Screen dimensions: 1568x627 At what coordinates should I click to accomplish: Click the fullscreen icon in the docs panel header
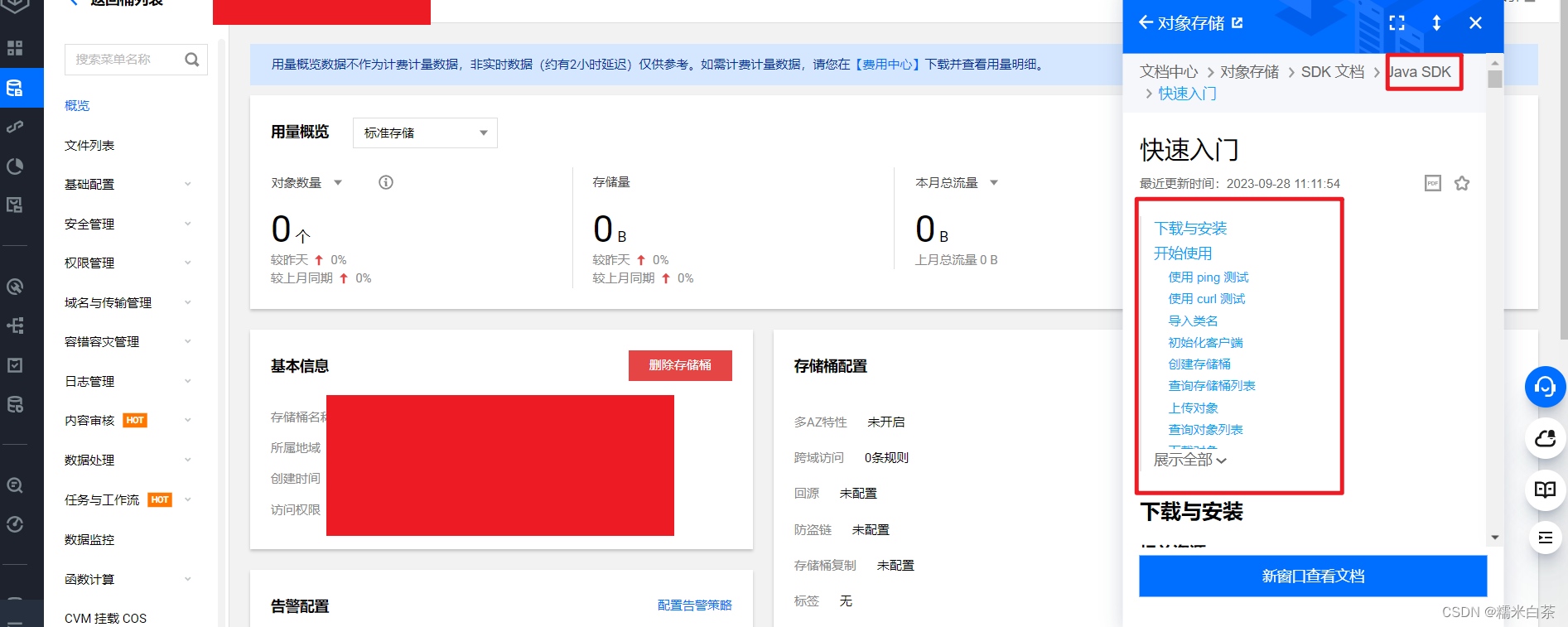pyautogui.click(x=1397, y=23)
